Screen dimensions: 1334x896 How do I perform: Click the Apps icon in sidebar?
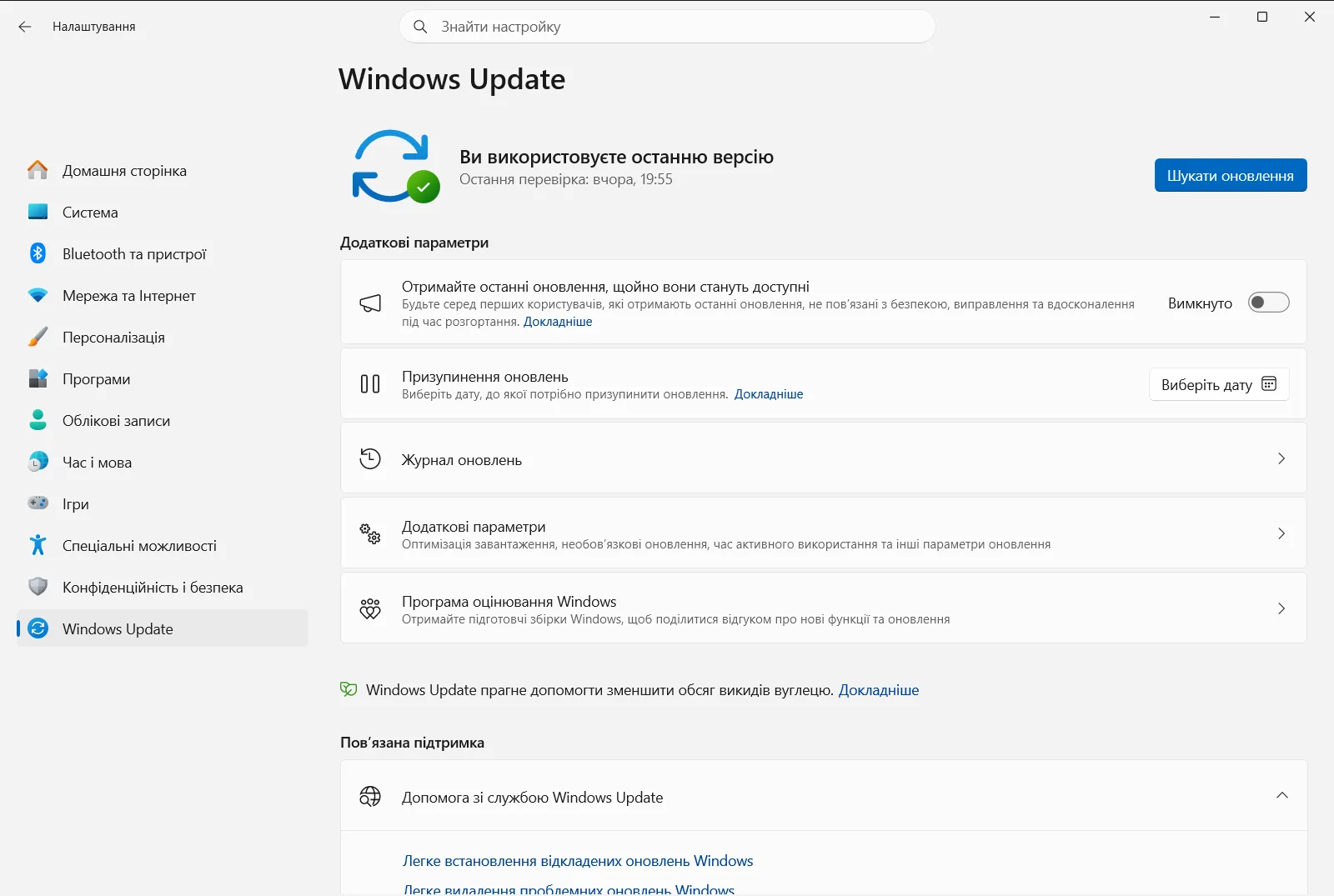pyautogui.click(x=38, y=378)
